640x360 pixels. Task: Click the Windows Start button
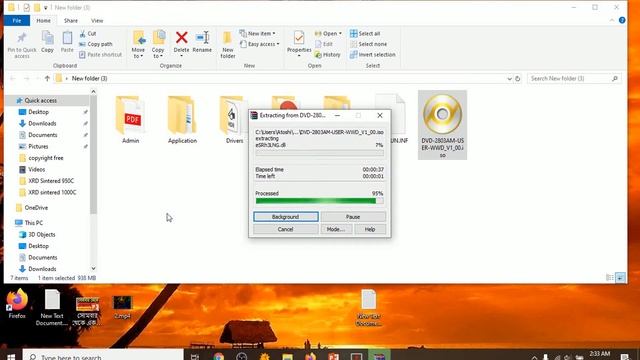point(11,357)
